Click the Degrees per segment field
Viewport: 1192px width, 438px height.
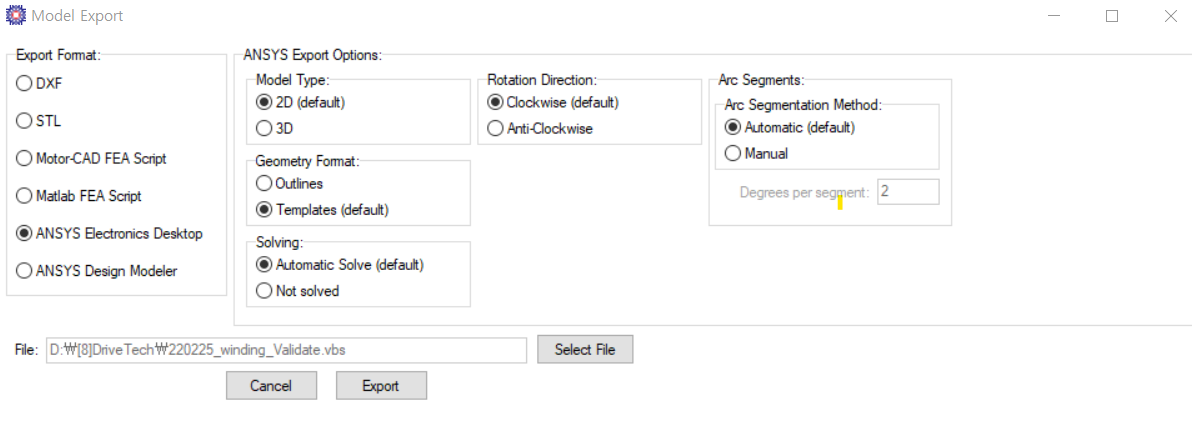tap(908, 192)
